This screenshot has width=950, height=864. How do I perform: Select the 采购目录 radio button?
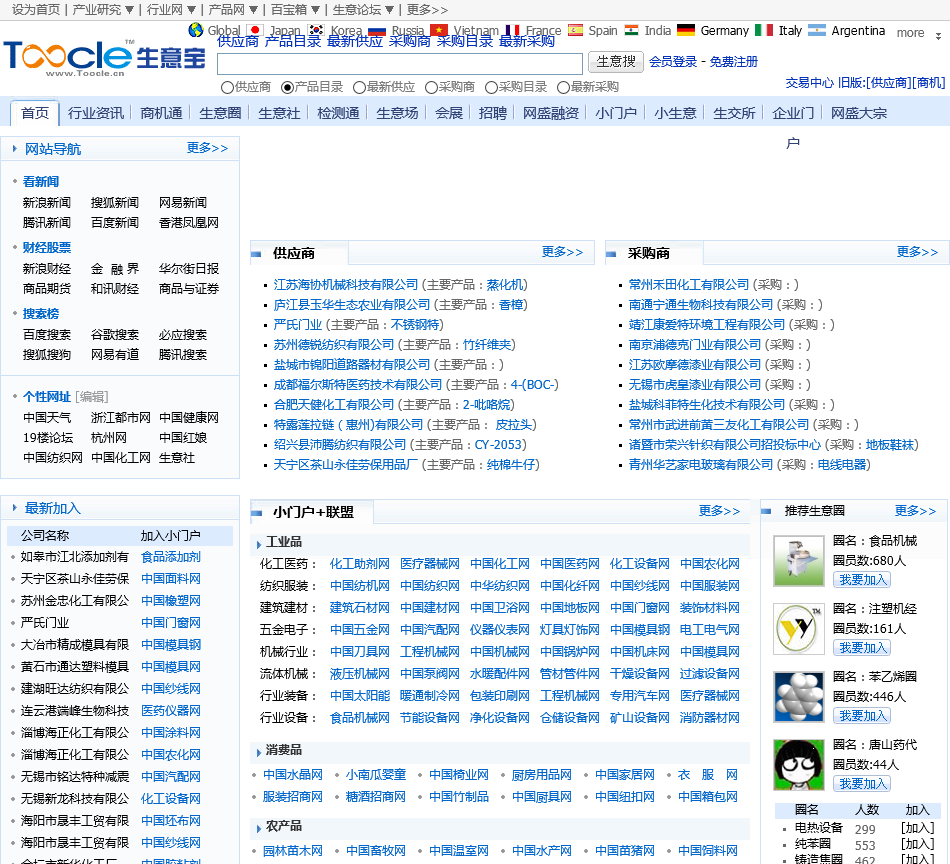(x=491, y=87)
